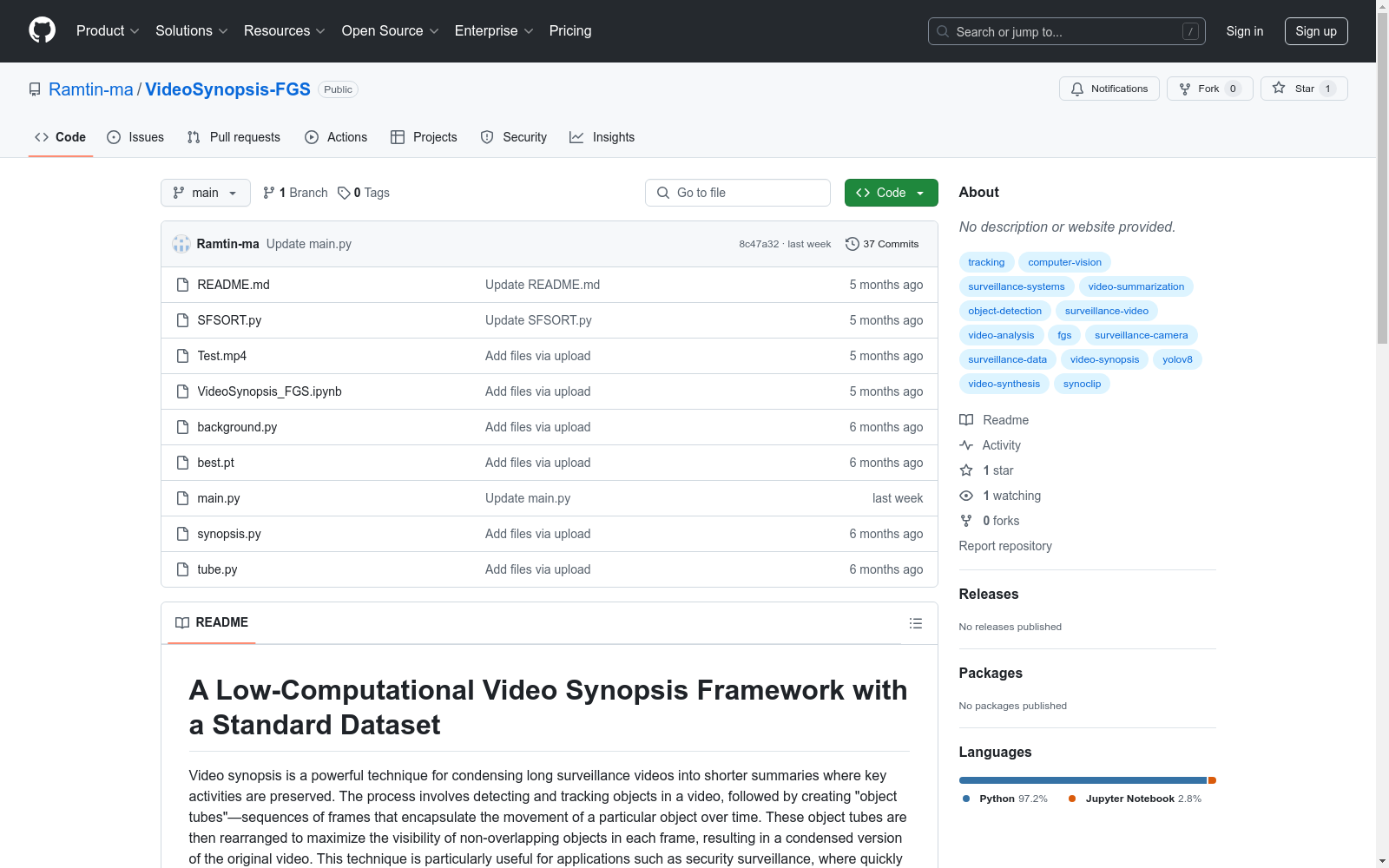Viewport: 1389px width, 868px height.
Task: Open the Python 97.2% language link
Action: pyautogui.click(x=1005, y=799)
